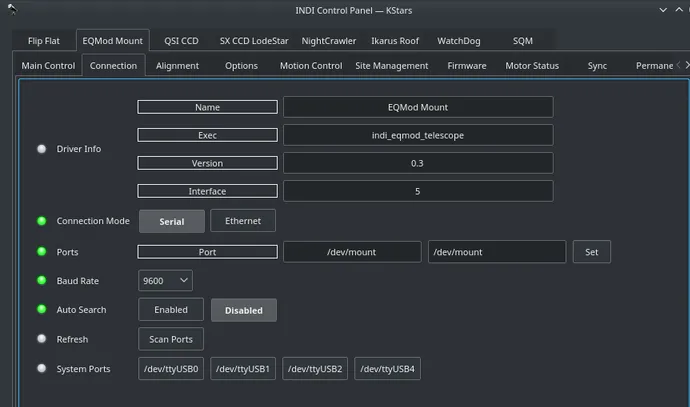690x407 pixels.
Task: Open the Motion Control tab
Action: pyautogui.click(x=311, y=66)
